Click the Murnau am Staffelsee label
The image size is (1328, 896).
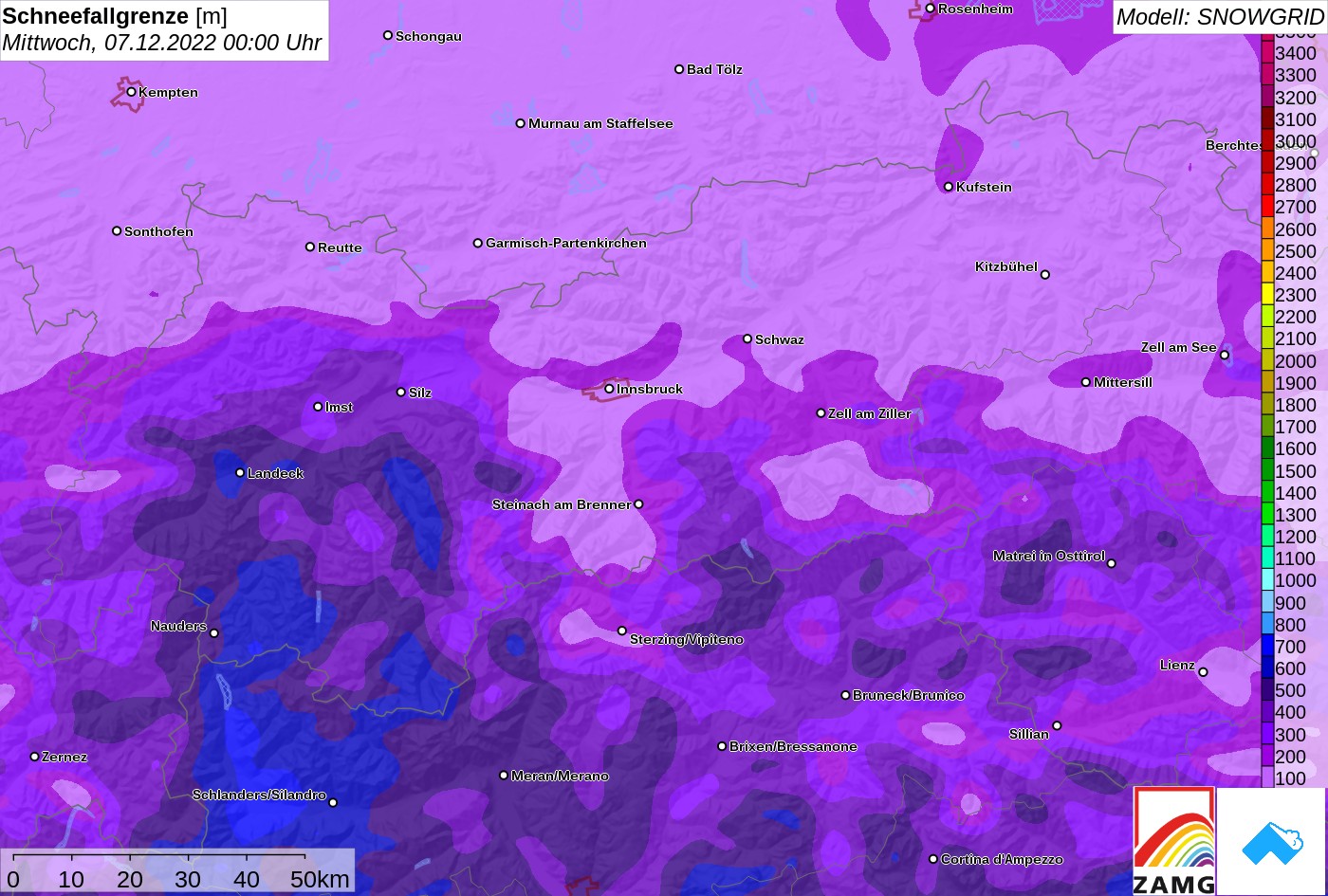coord(600,123)
